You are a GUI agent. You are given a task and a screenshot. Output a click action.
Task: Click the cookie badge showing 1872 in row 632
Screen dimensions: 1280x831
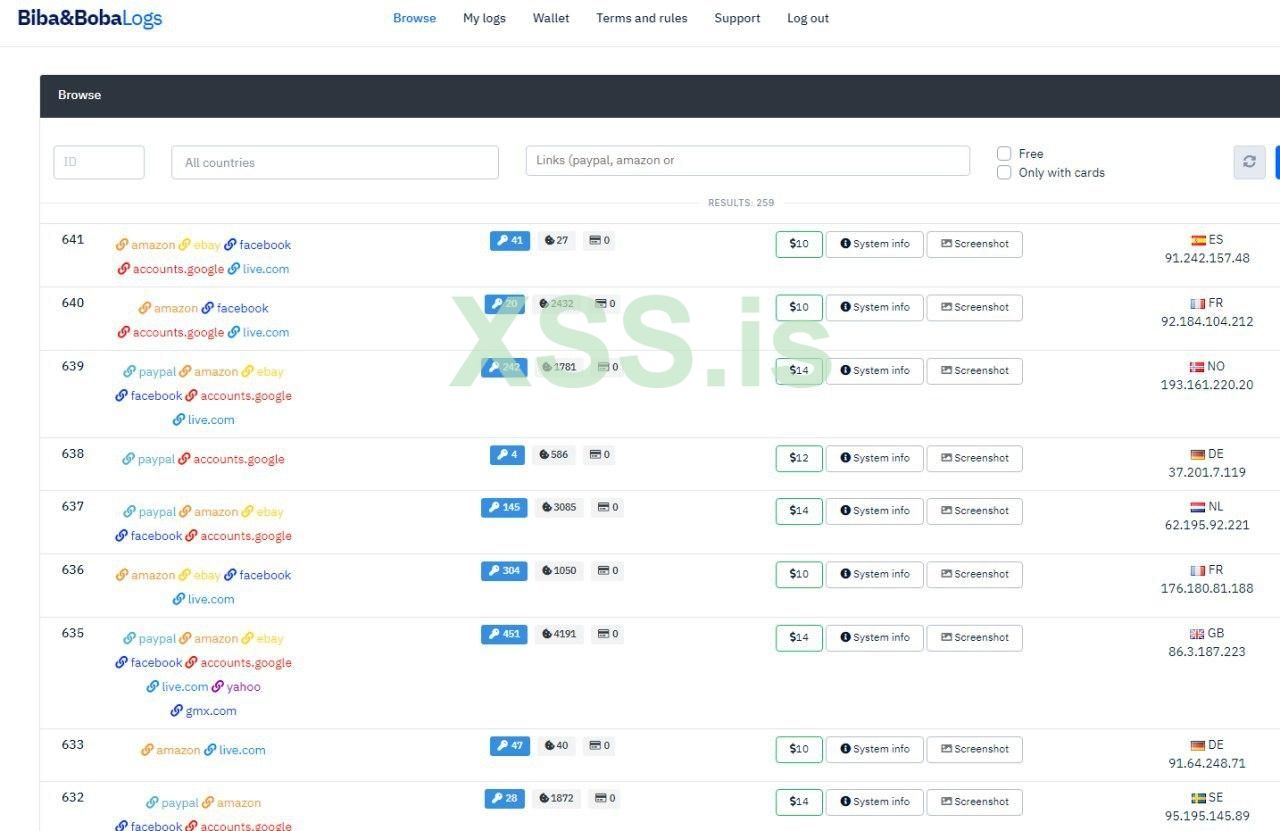pyautogui.click(x=556, y=799)
